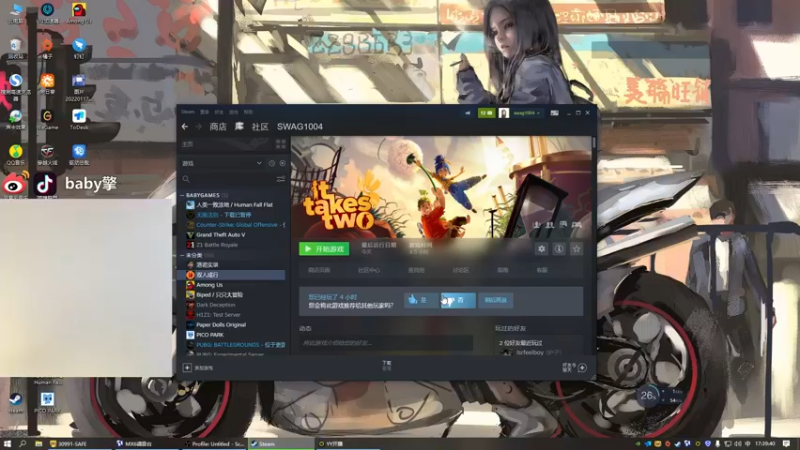Recommend the game with thumbs-up 是
The image size is (800, 450).
click(x=421, y=300)
